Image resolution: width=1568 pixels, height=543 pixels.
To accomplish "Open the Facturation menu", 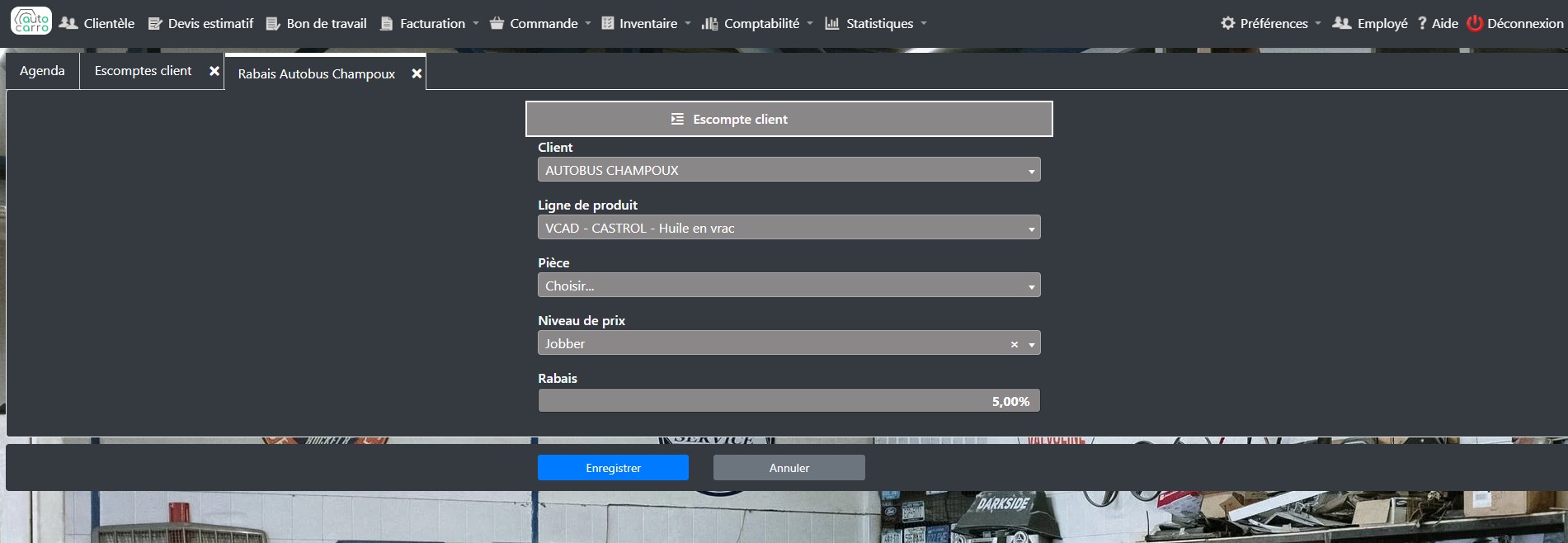I will 430,23.
